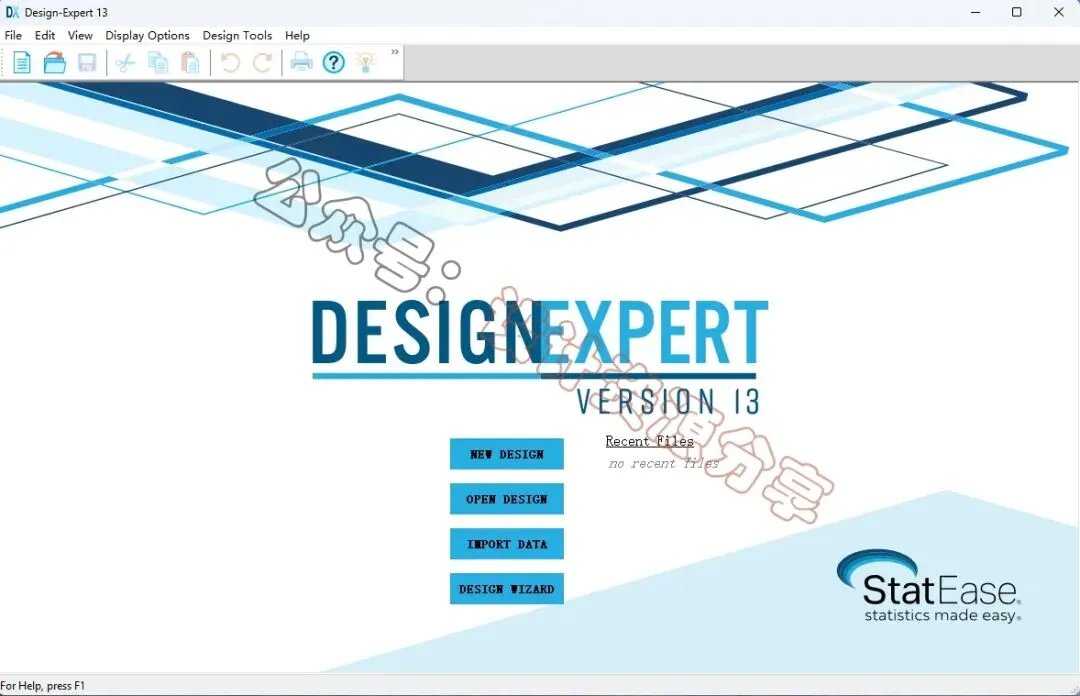Maximize the Design-Expert 13 window

1017,12
